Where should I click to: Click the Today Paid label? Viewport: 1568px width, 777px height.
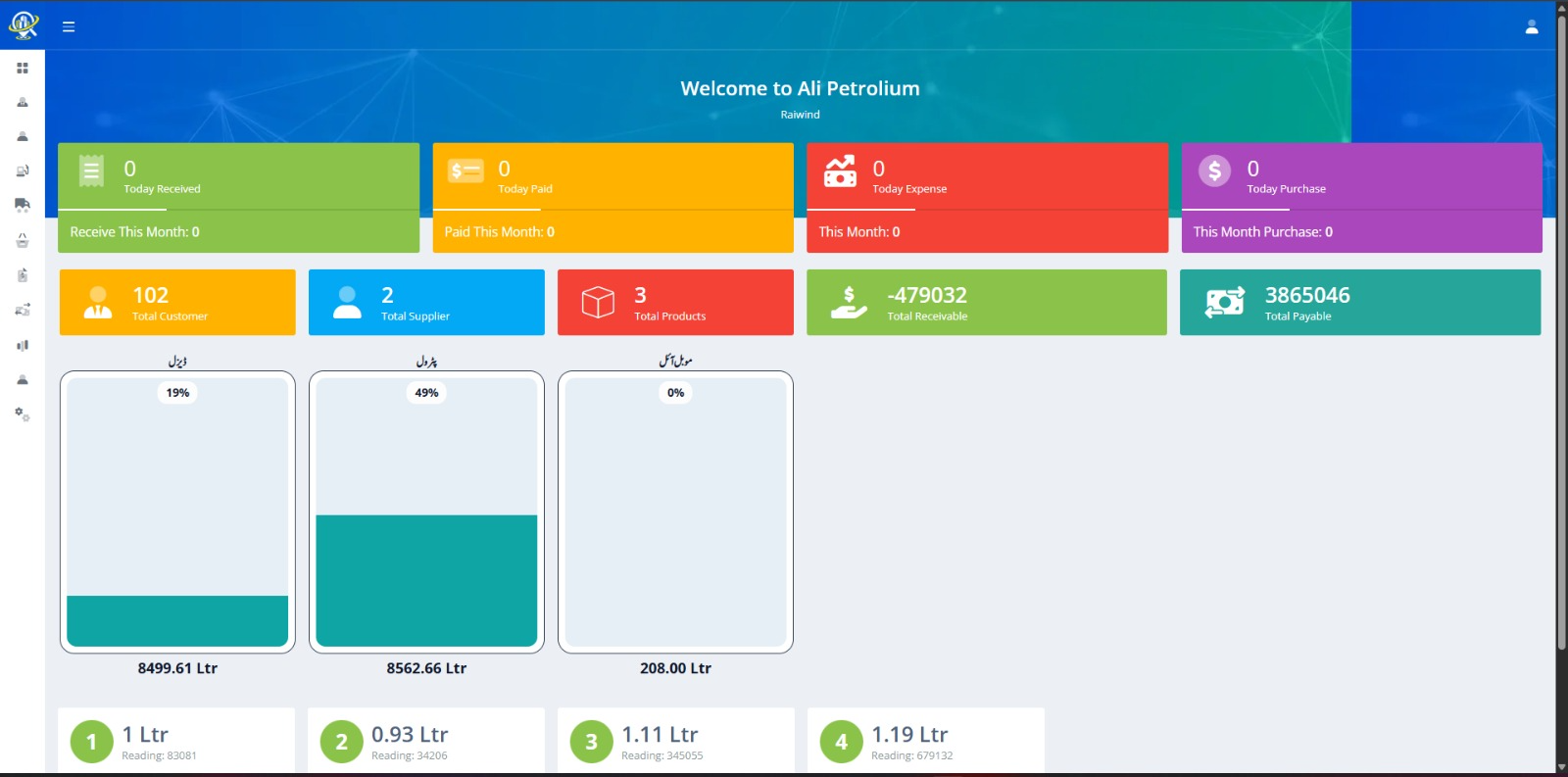click(525, 189)
